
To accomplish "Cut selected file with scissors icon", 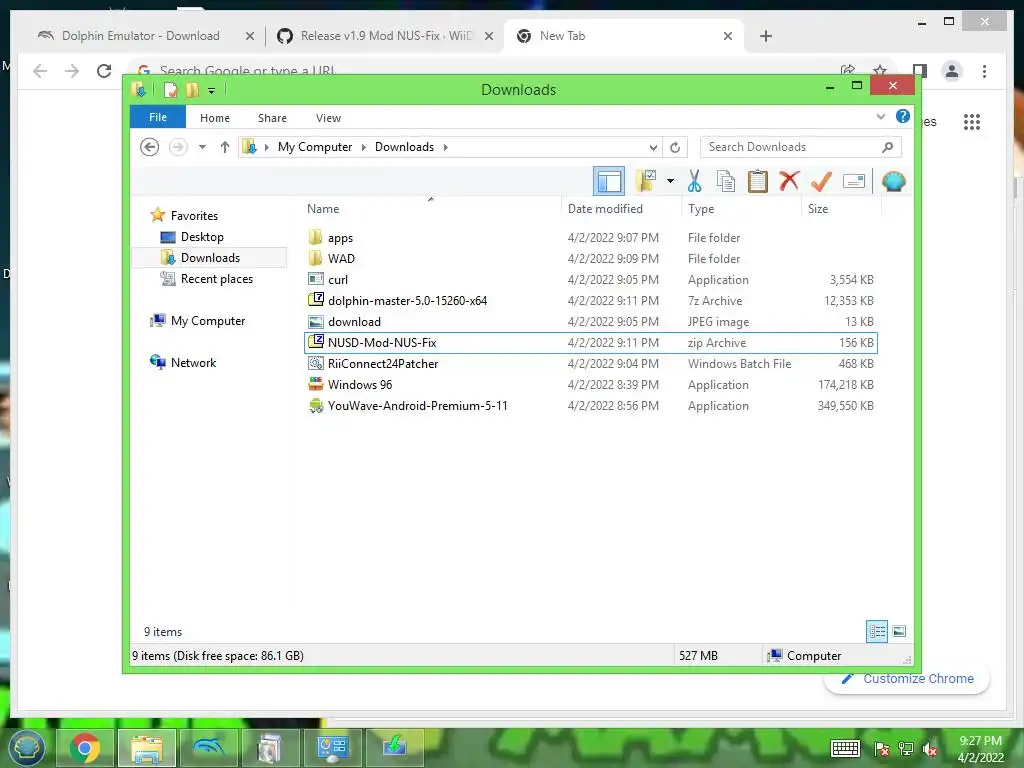I will click(694, 181).
